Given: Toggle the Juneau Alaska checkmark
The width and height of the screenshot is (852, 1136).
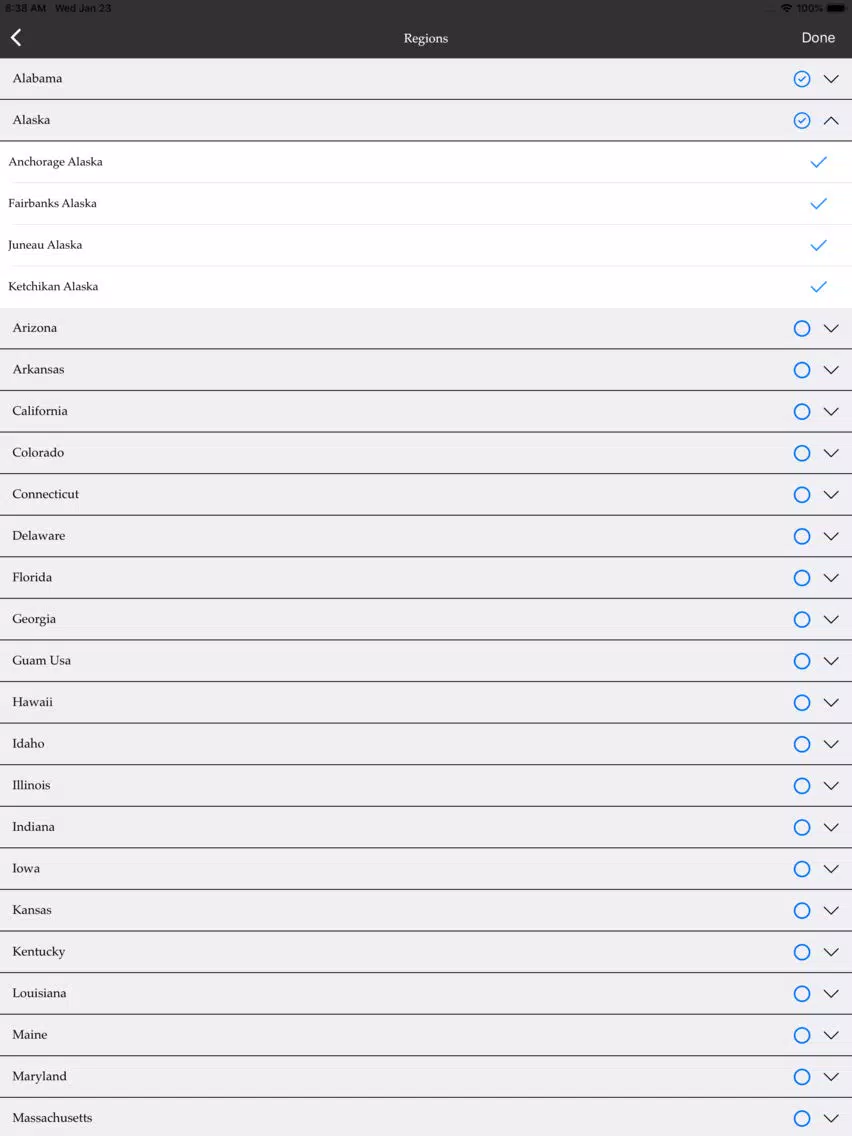Looking at the screenshot, I should [x=818, y=245].
